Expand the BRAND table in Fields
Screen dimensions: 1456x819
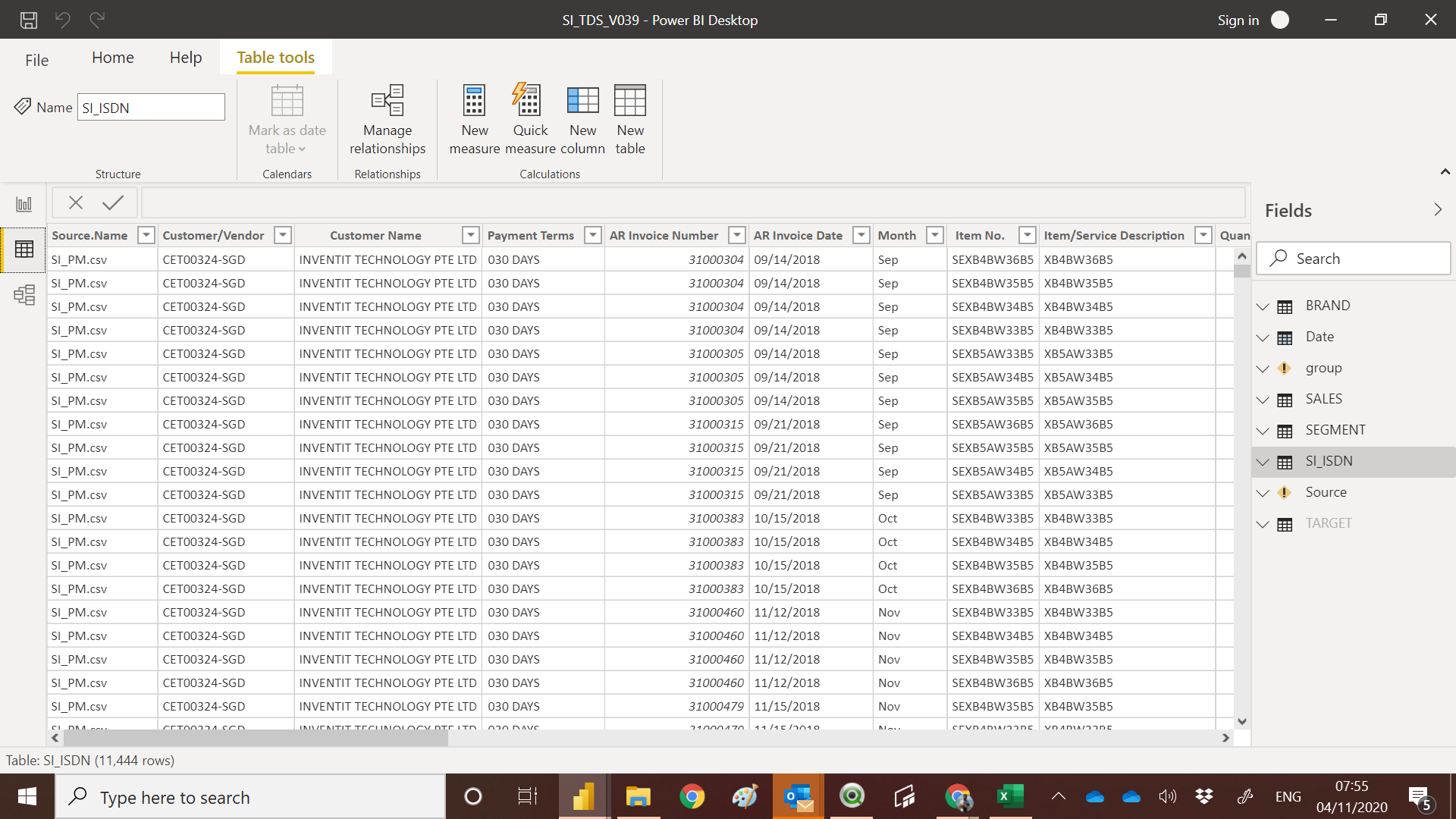(1263, 306)
